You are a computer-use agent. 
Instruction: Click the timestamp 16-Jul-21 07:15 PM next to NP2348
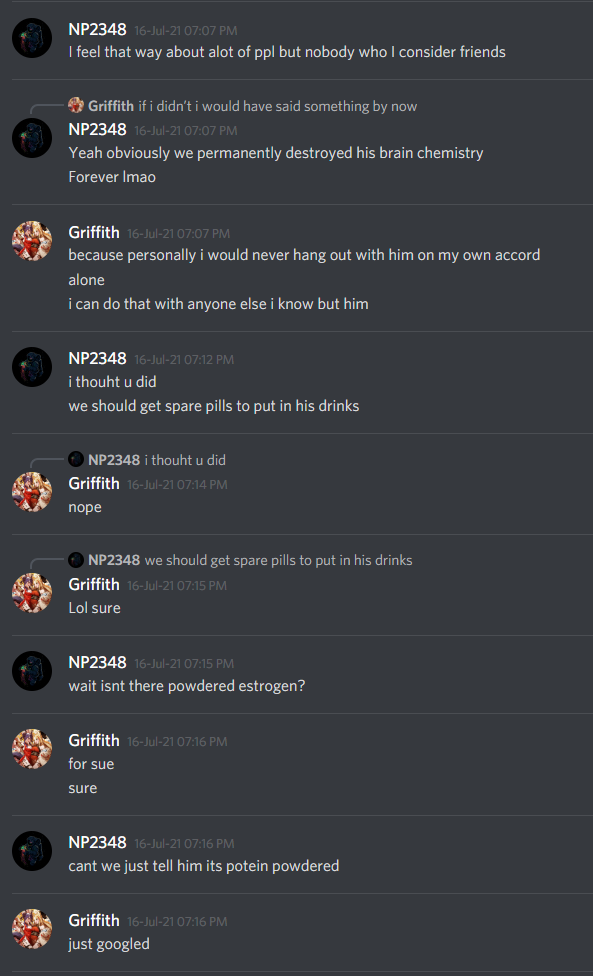[x=184, y=664]
